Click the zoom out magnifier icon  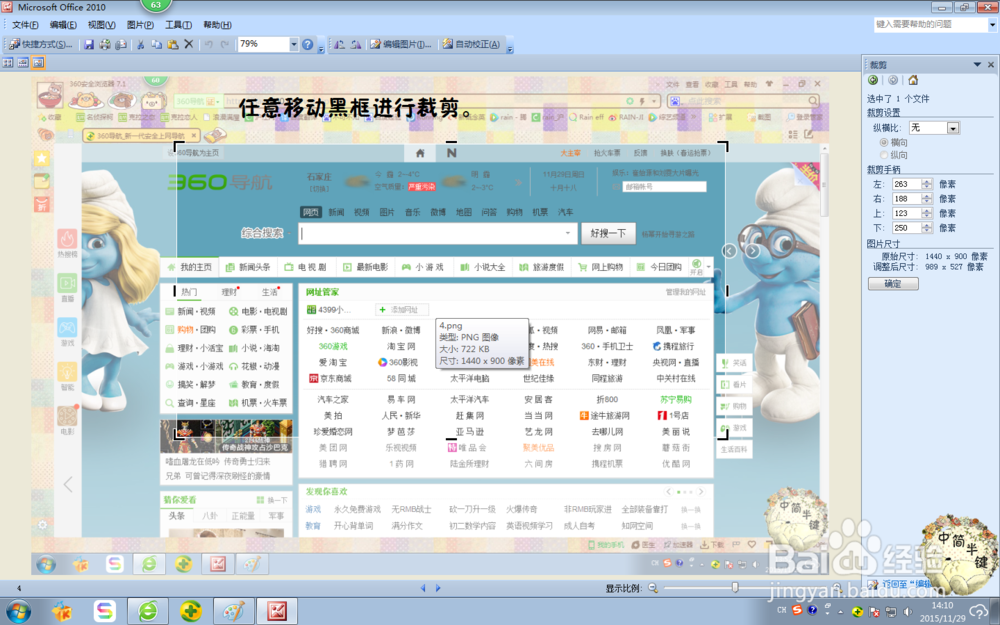(x=653, y=588)
